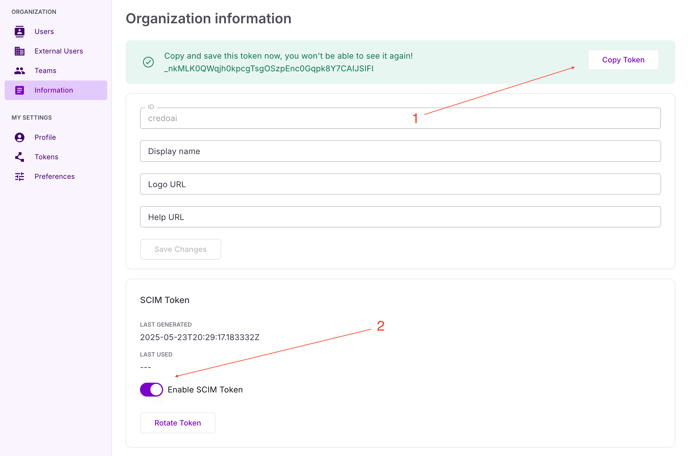Click the Last Generated timestamp value
Viewport: 688px width, 456px height.
pyautogui.click(x=199, y=338)
